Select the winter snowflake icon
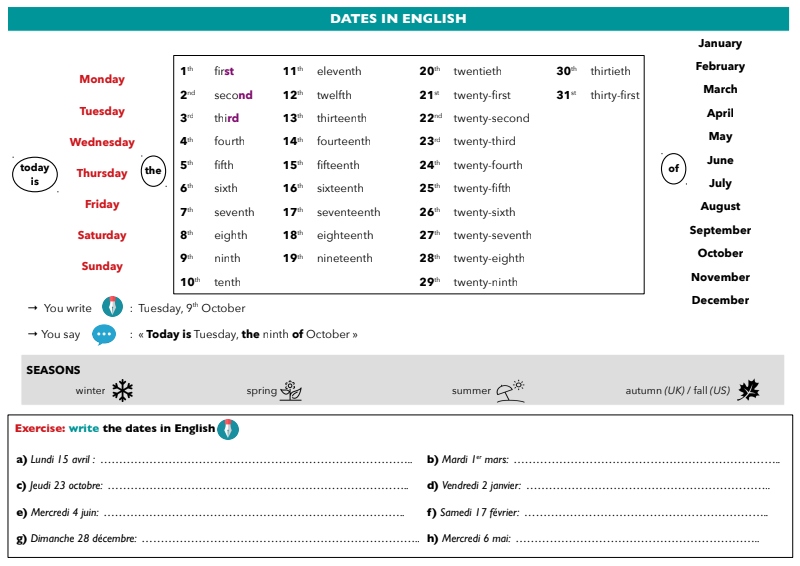The width and height of the screenshot is (800, 566). point(122,390)
